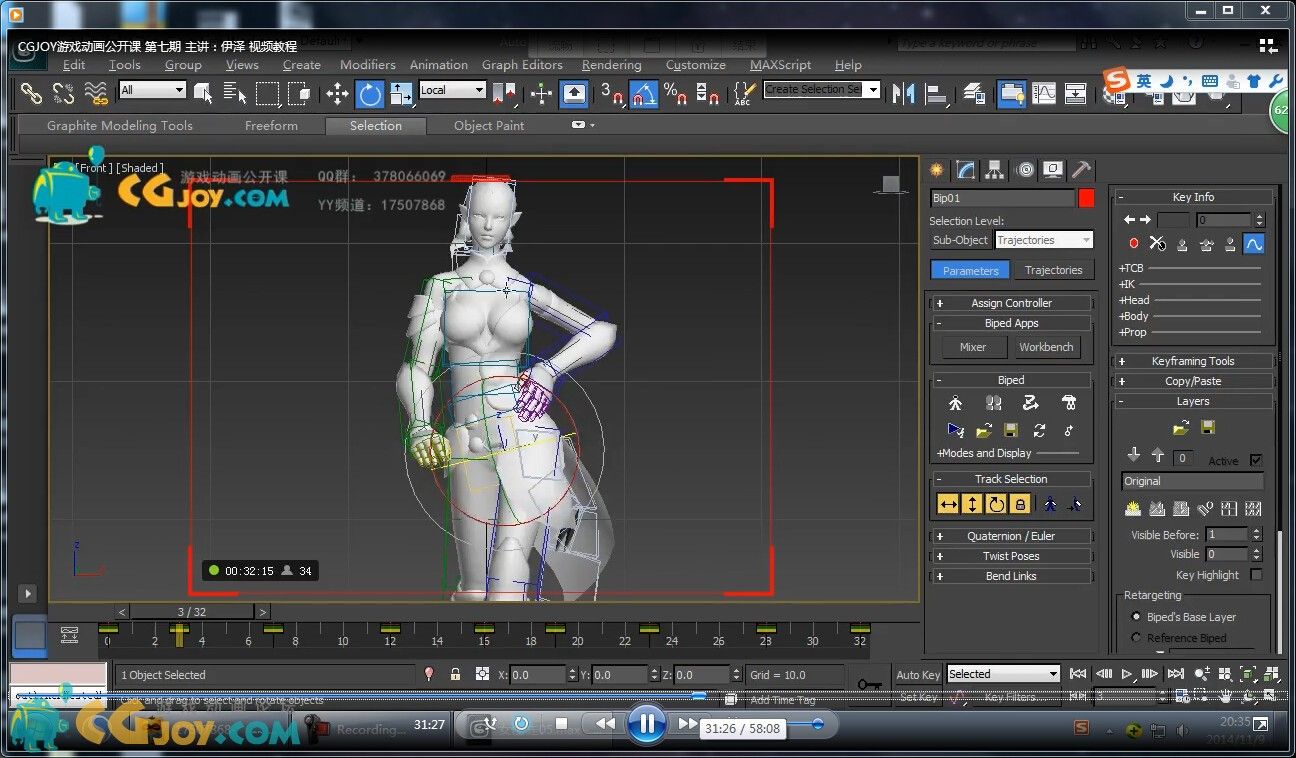1296x758 pixels.
Task: Activate the Select and Scale tool
Action: coord(401,94)
